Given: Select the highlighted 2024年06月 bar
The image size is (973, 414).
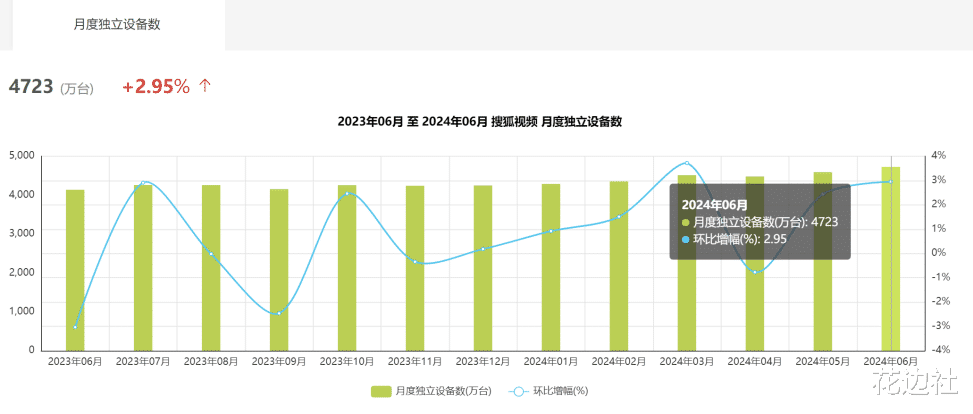Looking at the screenshot, I should coord(891,259).
